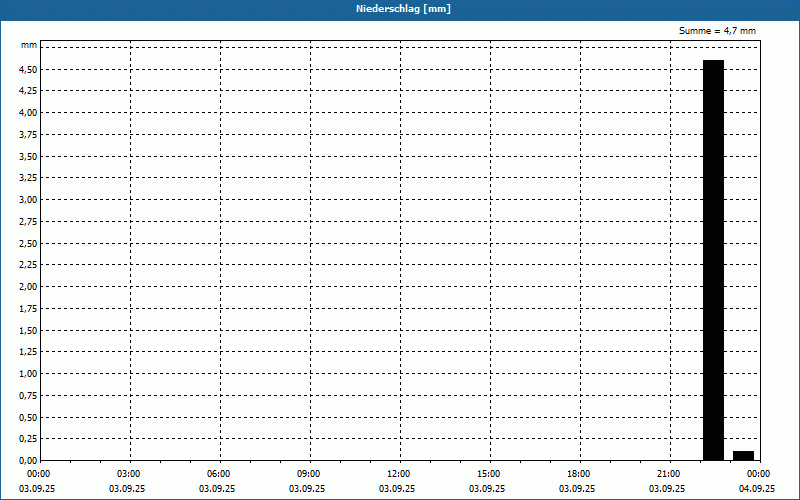Select the 0,25 y-axis value
This screenshot has height=500, width=800.
tap(28, 440)
